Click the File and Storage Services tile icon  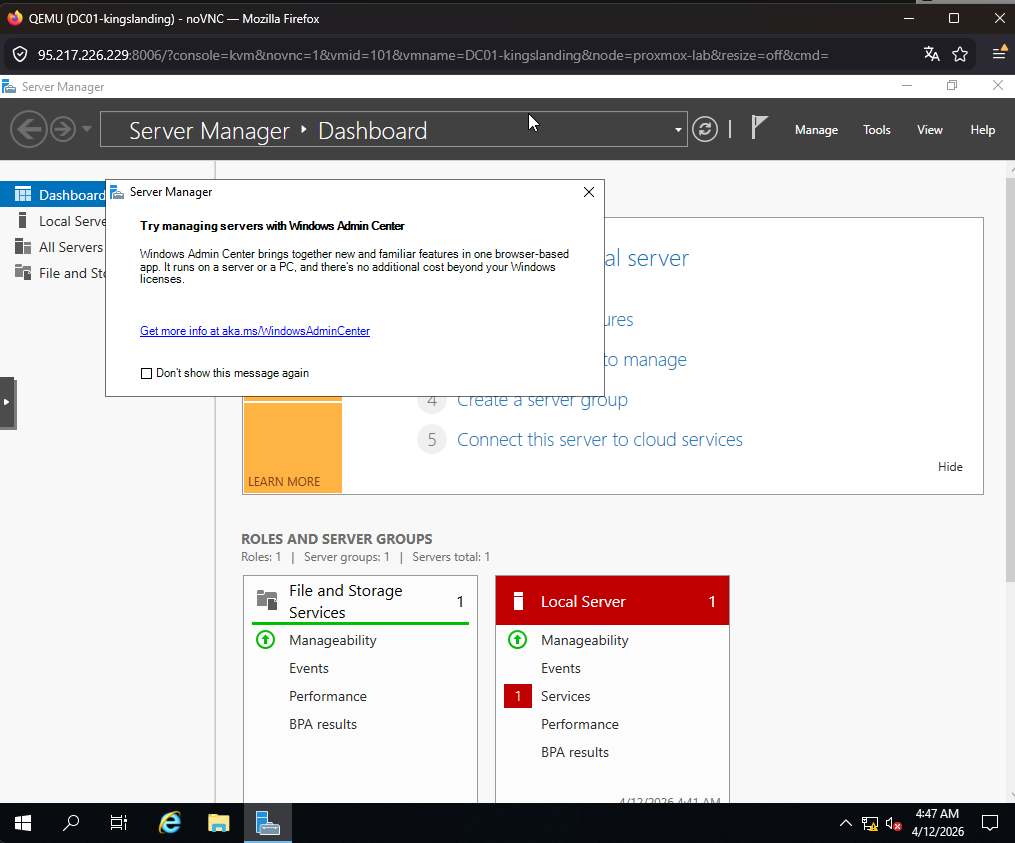pyautogui.click(x=266, y=600)
